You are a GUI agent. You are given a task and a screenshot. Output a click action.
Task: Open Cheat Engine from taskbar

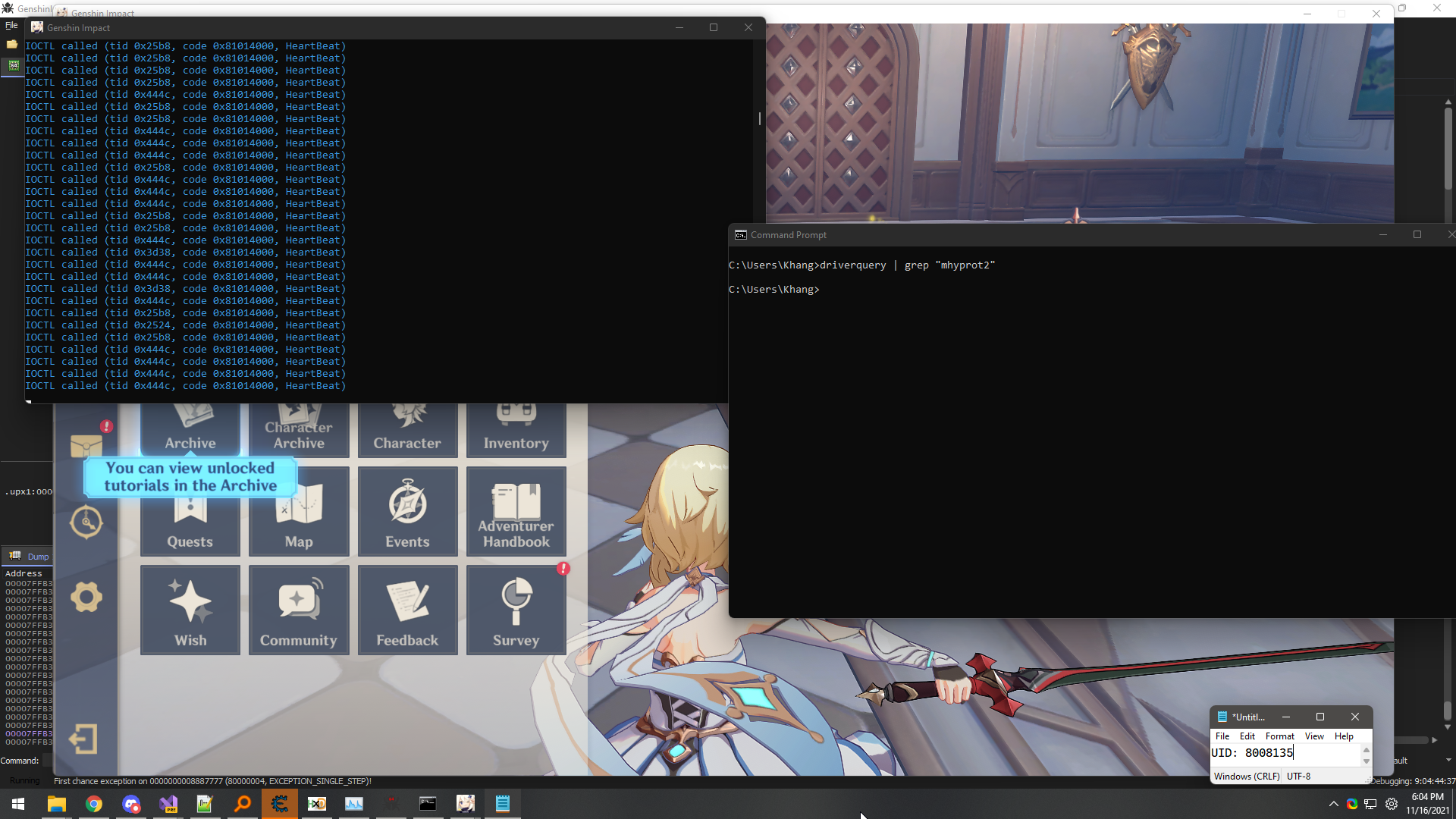tap(280, 804)
